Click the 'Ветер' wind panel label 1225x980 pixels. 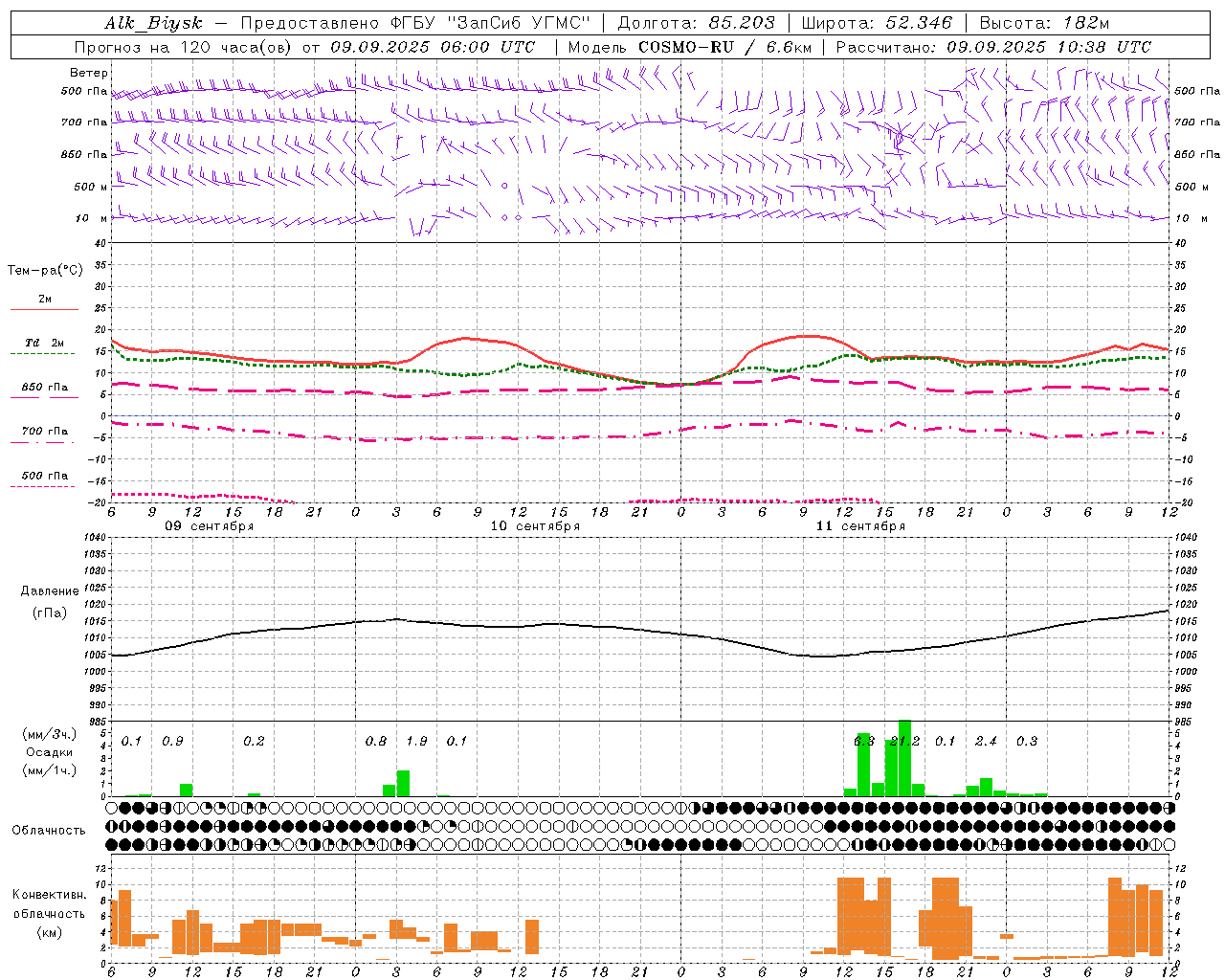pyautogui.click(x=89, y=73)
